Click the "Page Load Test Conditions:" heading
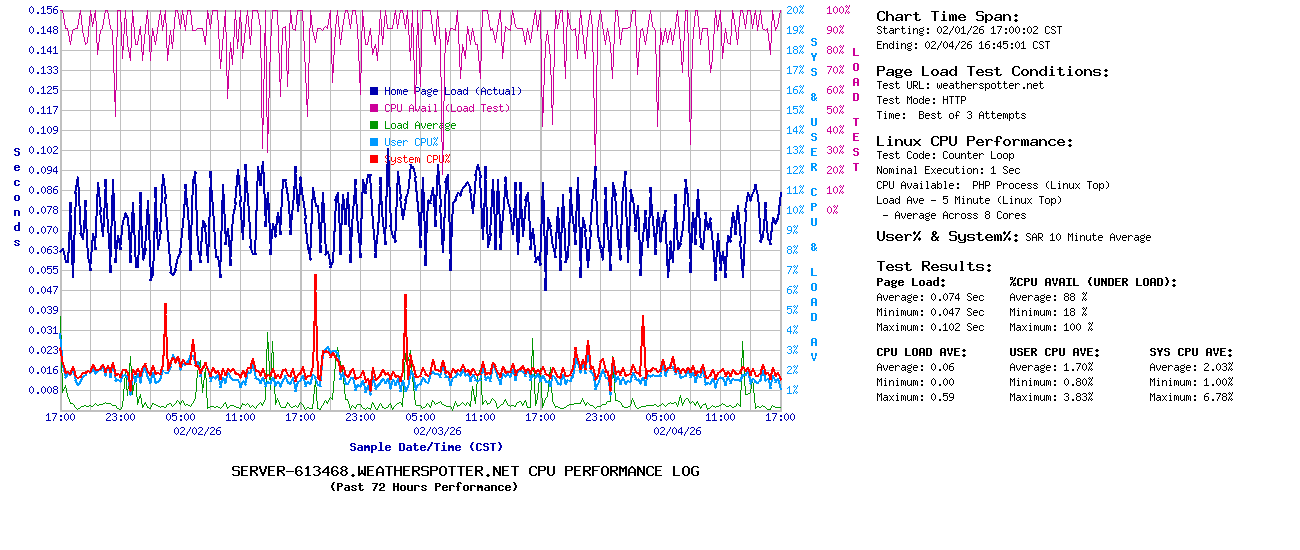The height and width of the screenshot is (550, 1300). tap(992, 71)
